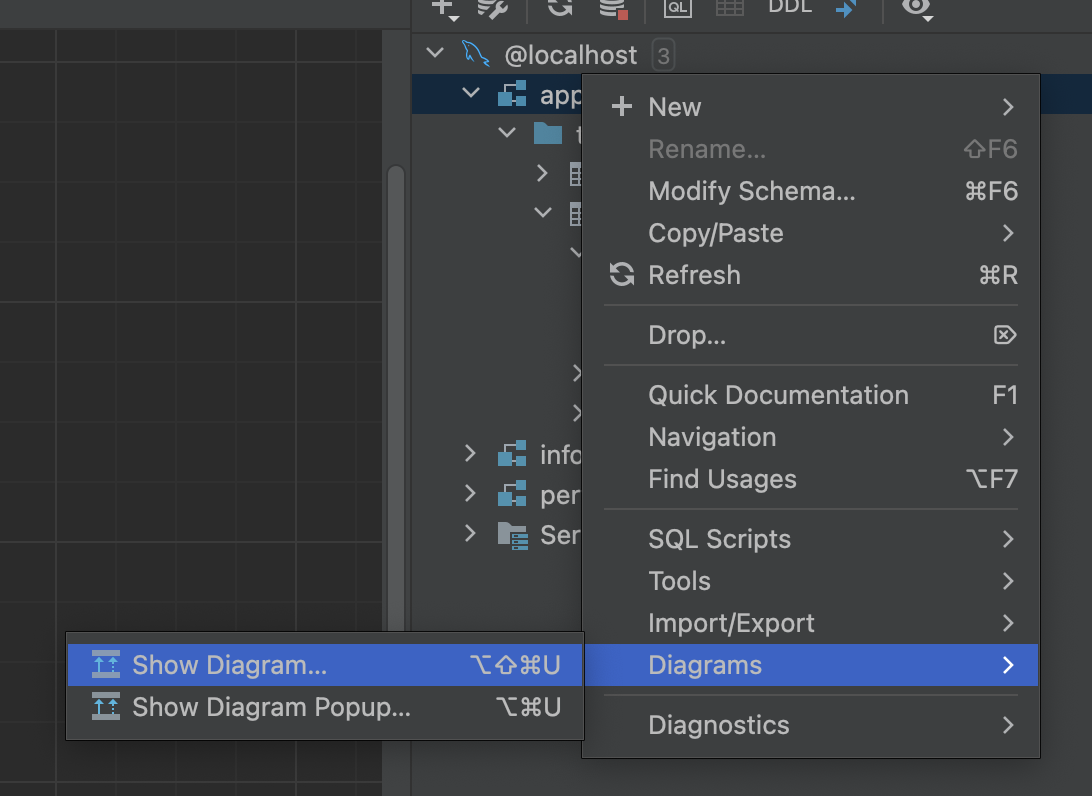
Task: Click the greyed-out Rename... entry
Action: (x=811, y=149)
